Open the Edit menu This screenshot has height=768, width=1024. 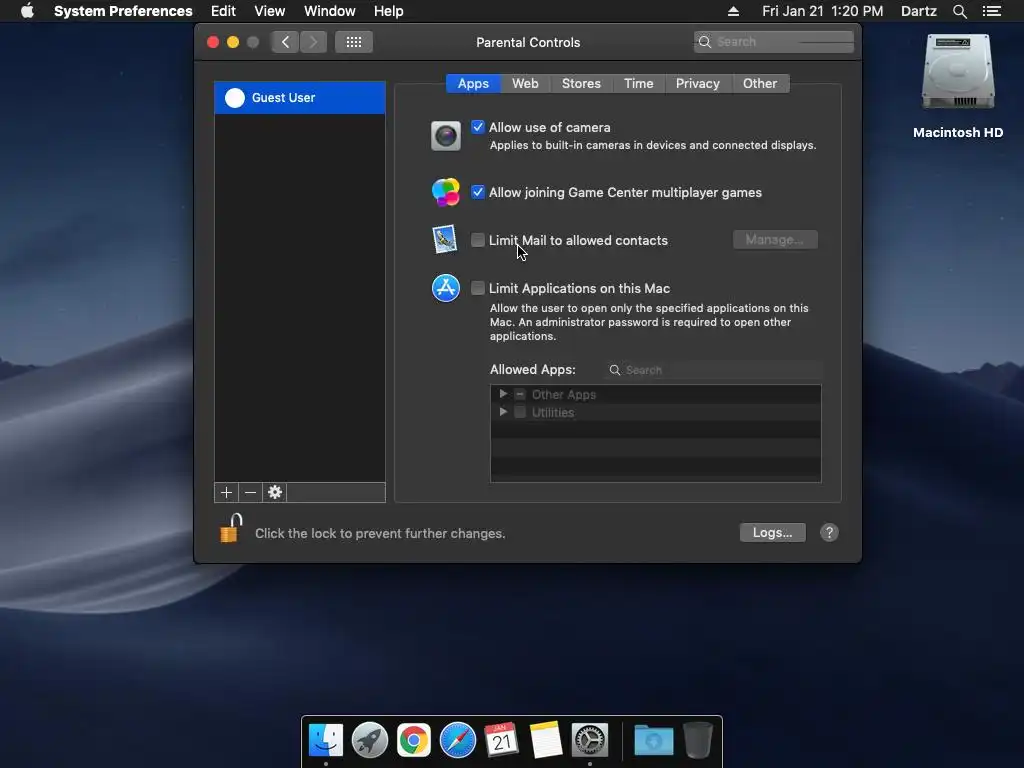pos(223,11)
